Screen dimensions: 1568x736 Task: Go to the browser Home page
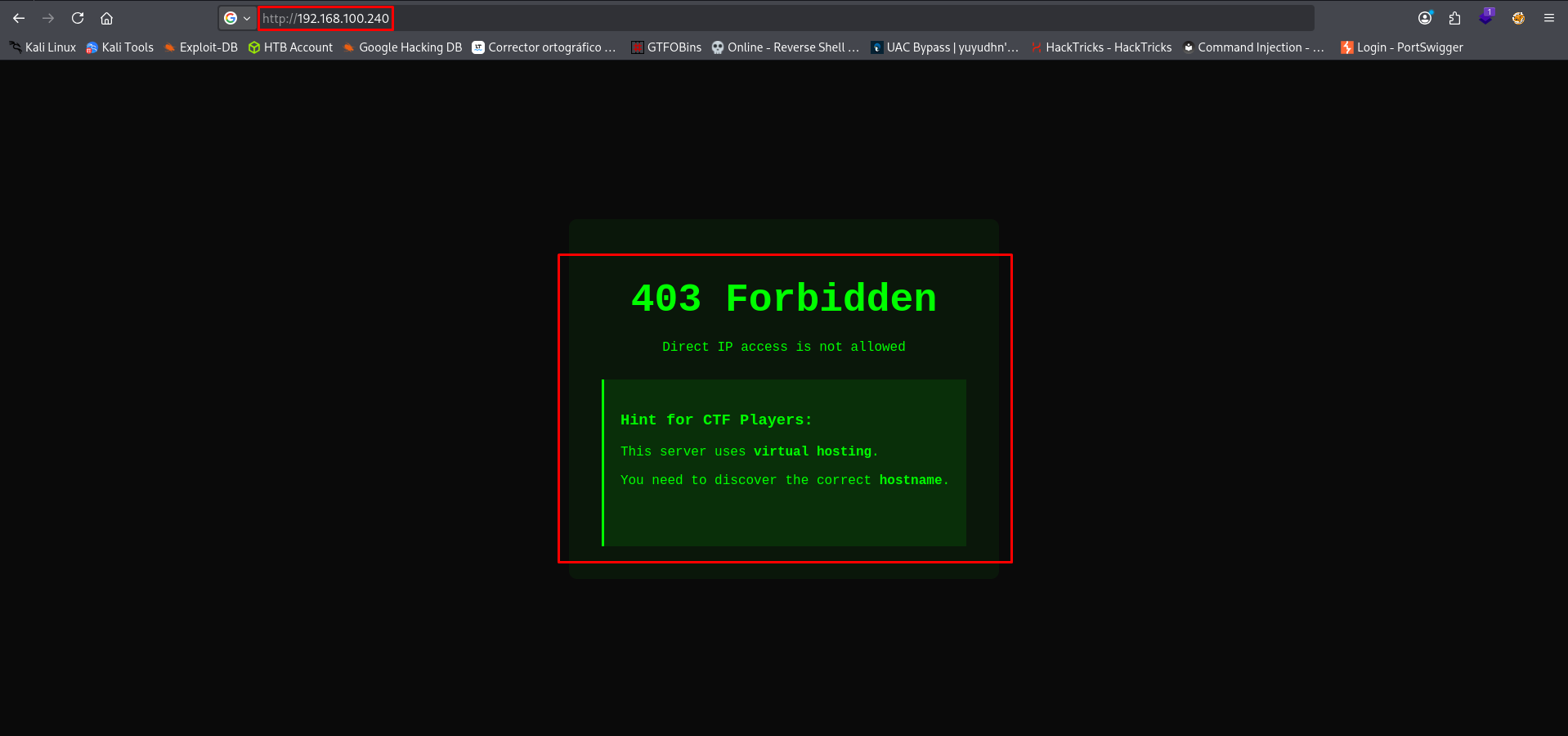click(x=106, y=18)
